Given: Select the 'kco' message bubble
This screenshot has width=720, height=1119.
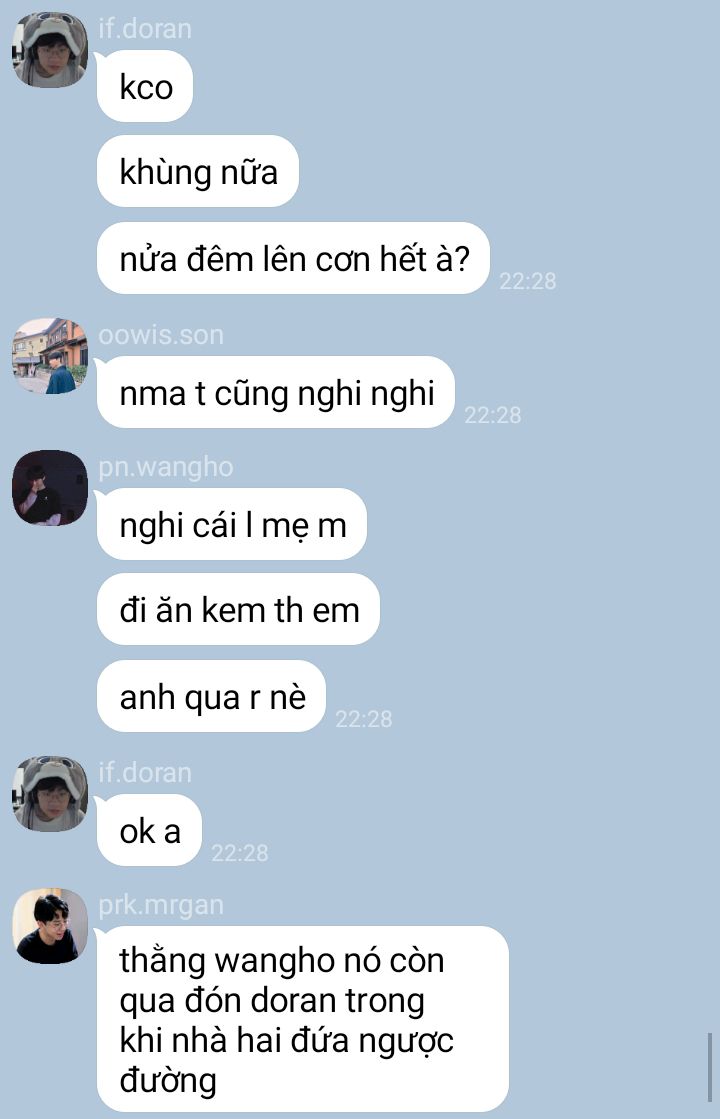Looking at the screenshot, I should 145,86.
